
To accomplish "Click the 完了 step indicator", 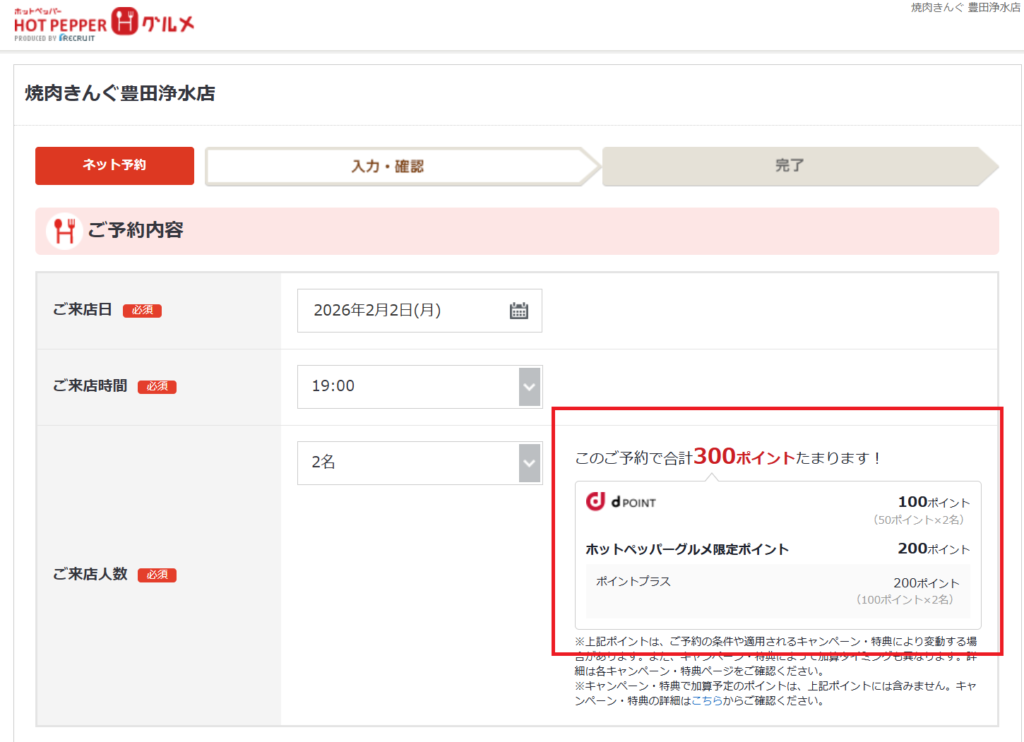I will (790, 166).
